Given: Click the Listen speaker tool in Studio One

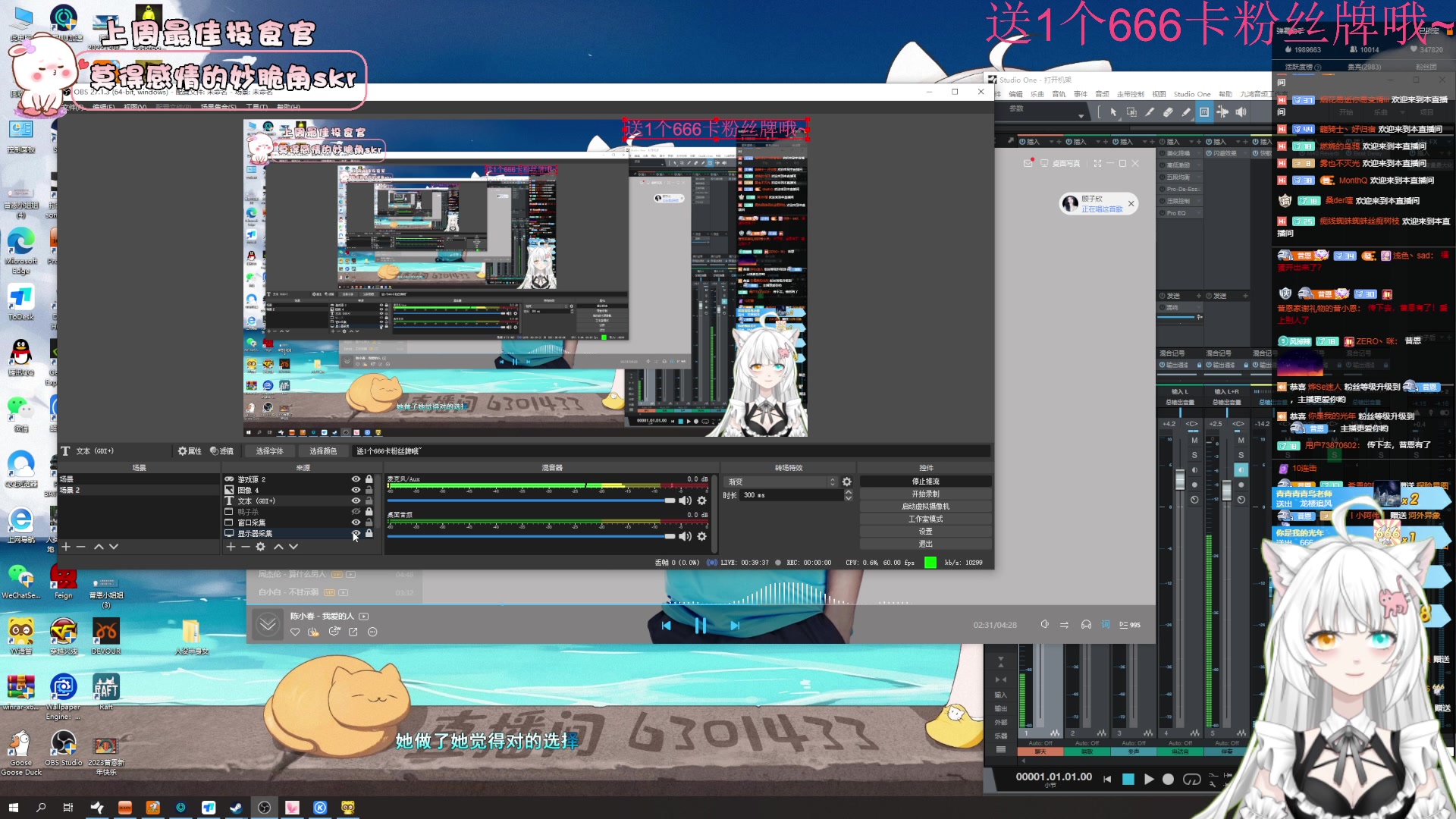Looking at the screenshot, I should (1241, 112).
